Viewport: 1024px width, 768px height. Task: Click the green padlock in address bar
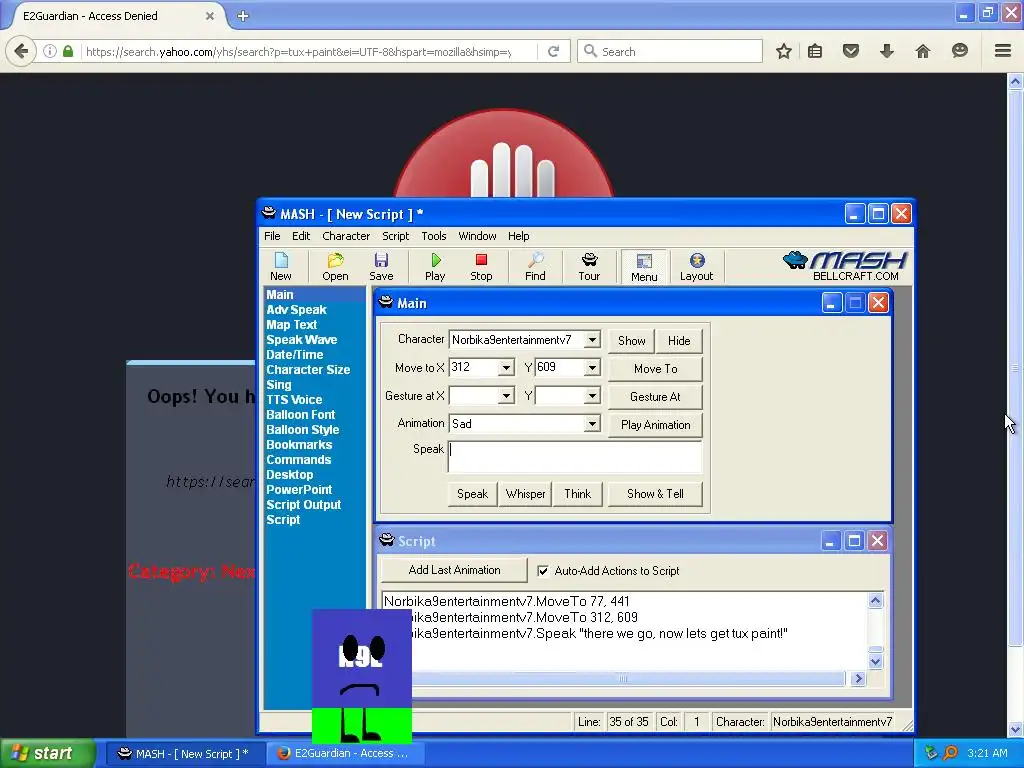pyautogui.click(x=68, y=51)
